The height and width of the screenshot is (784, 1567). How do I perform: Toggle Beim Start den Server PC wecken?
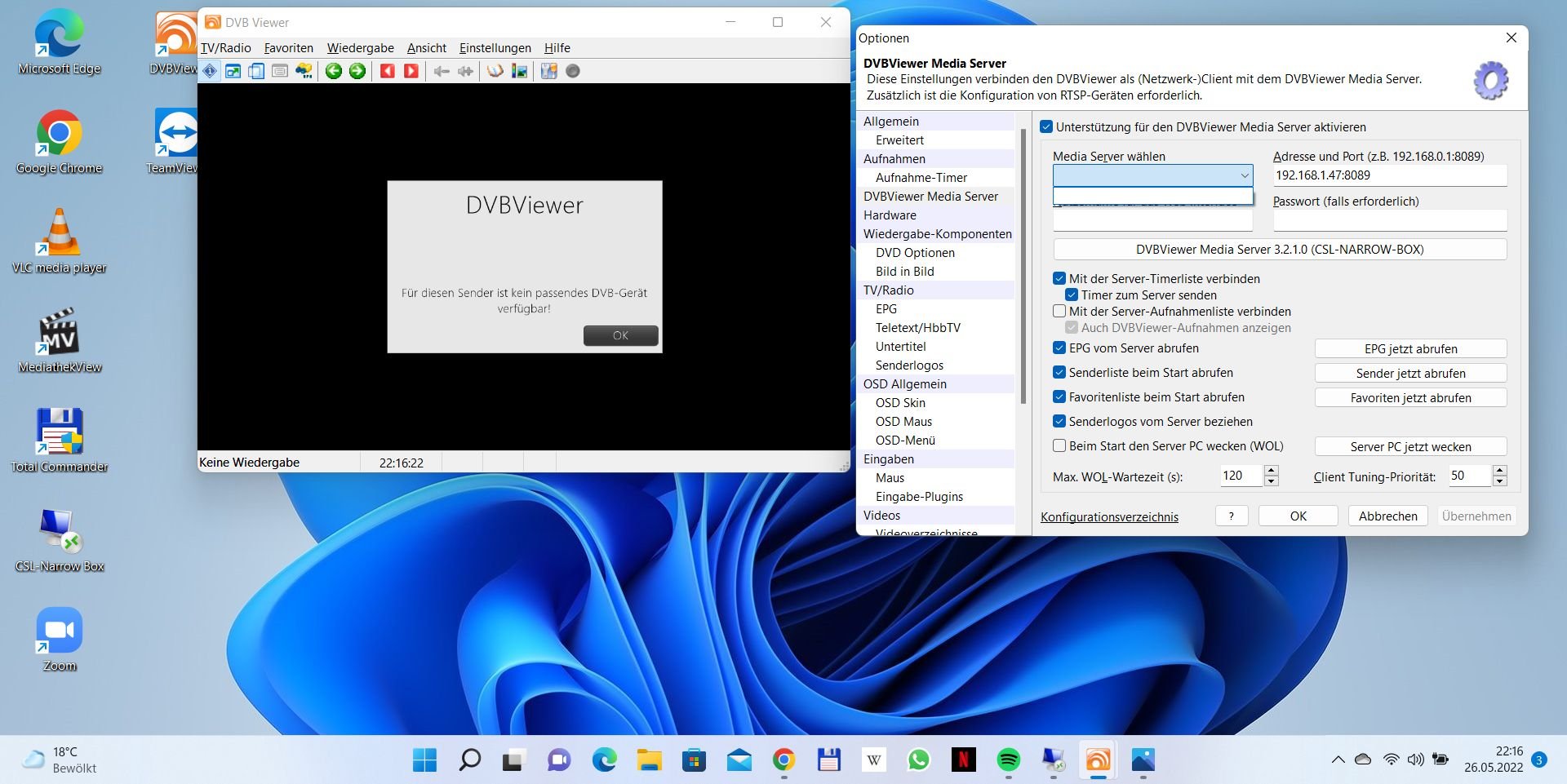tap(1059, 445)
